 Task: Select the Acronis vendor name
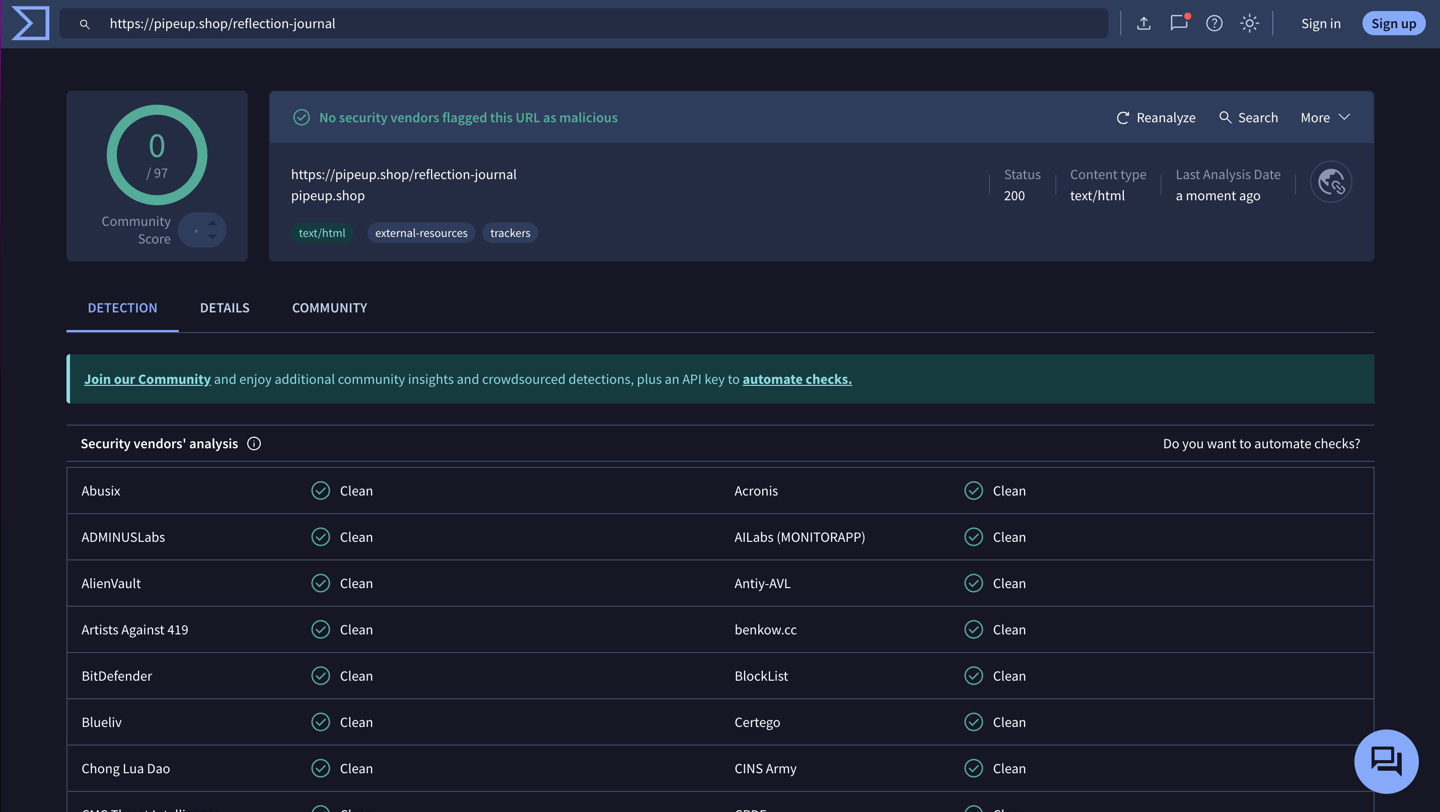[x=756, y=491]
